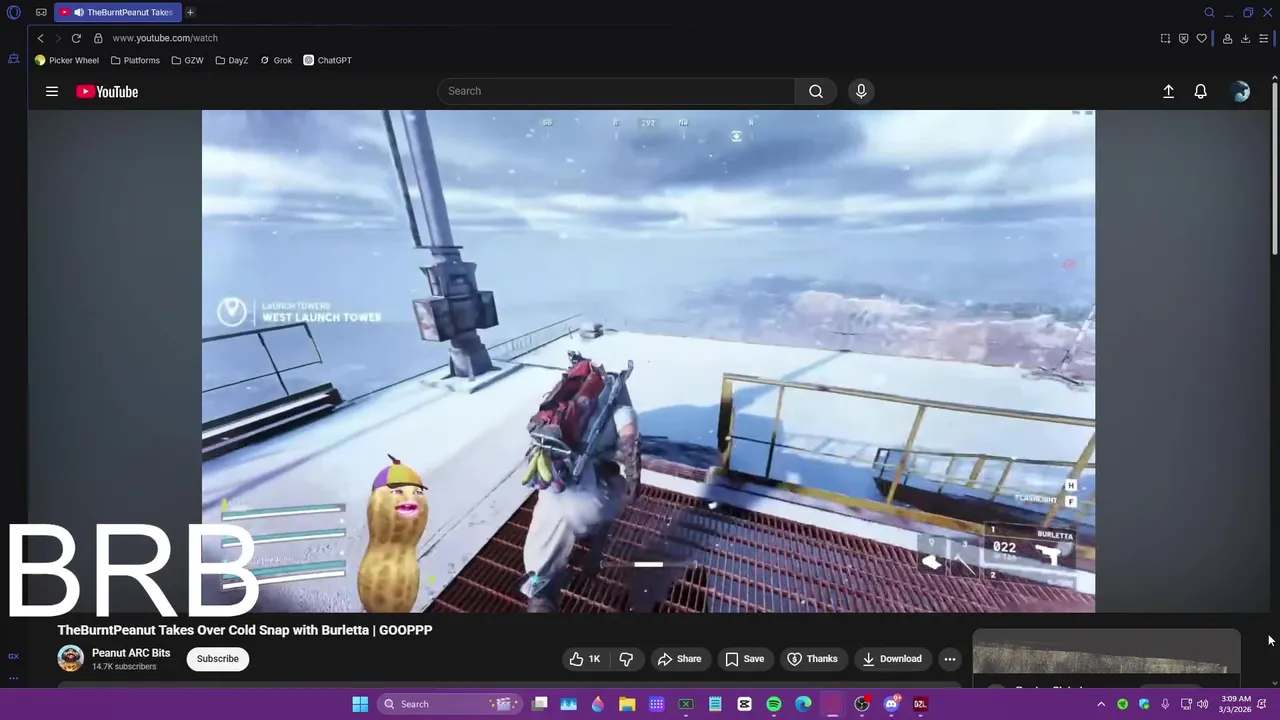1280x720 pixels.
Task: Open the YouTube guide hamburger menu
Action: (x=52, y=91)
